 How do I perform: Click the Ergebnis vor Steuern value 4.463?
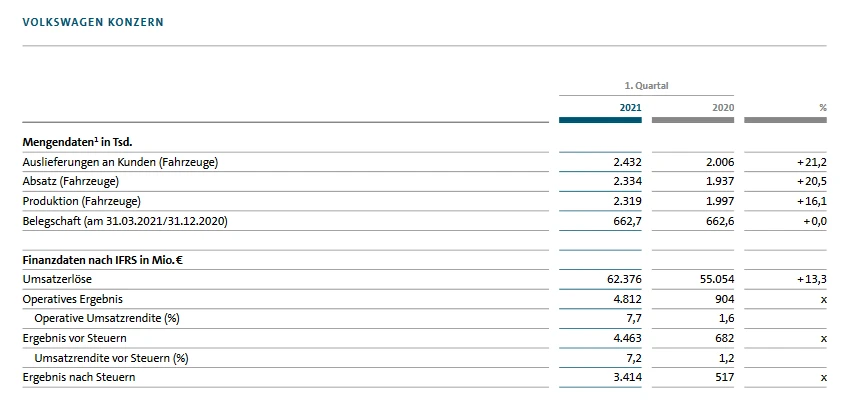[627, 338]
